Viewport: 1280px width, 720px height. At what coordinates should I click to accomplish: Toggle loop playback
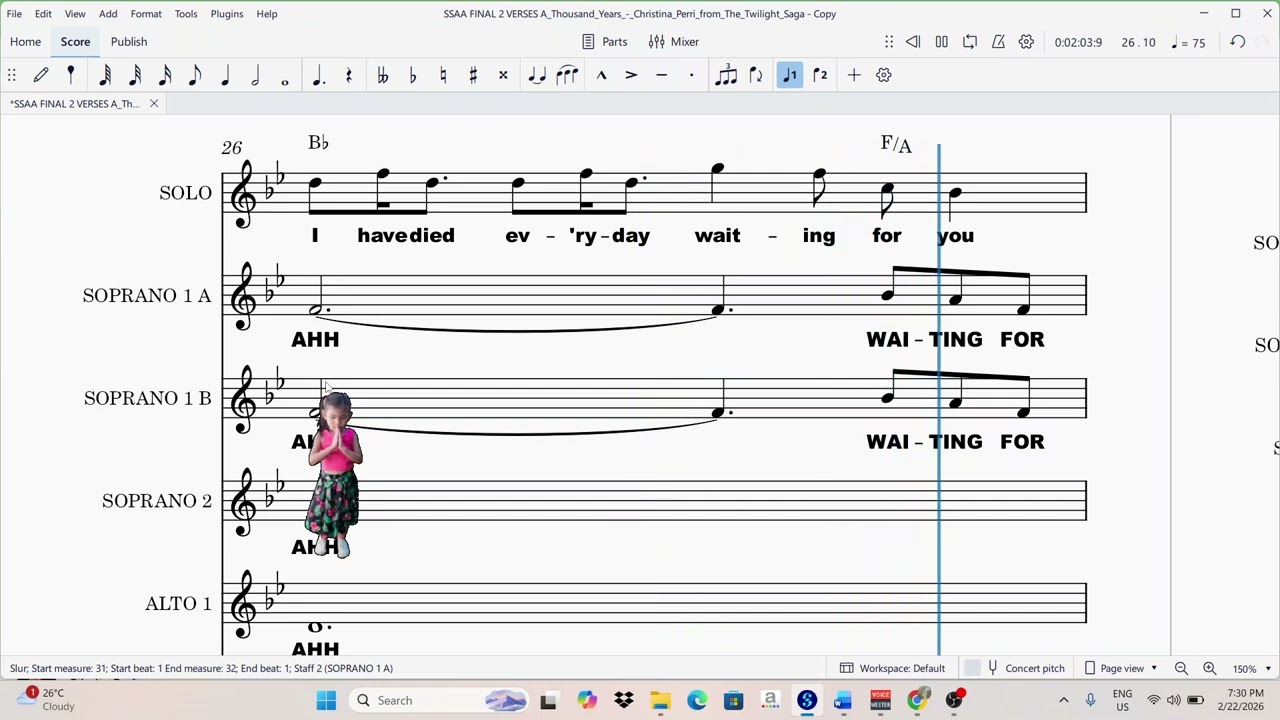coord(970,42)
